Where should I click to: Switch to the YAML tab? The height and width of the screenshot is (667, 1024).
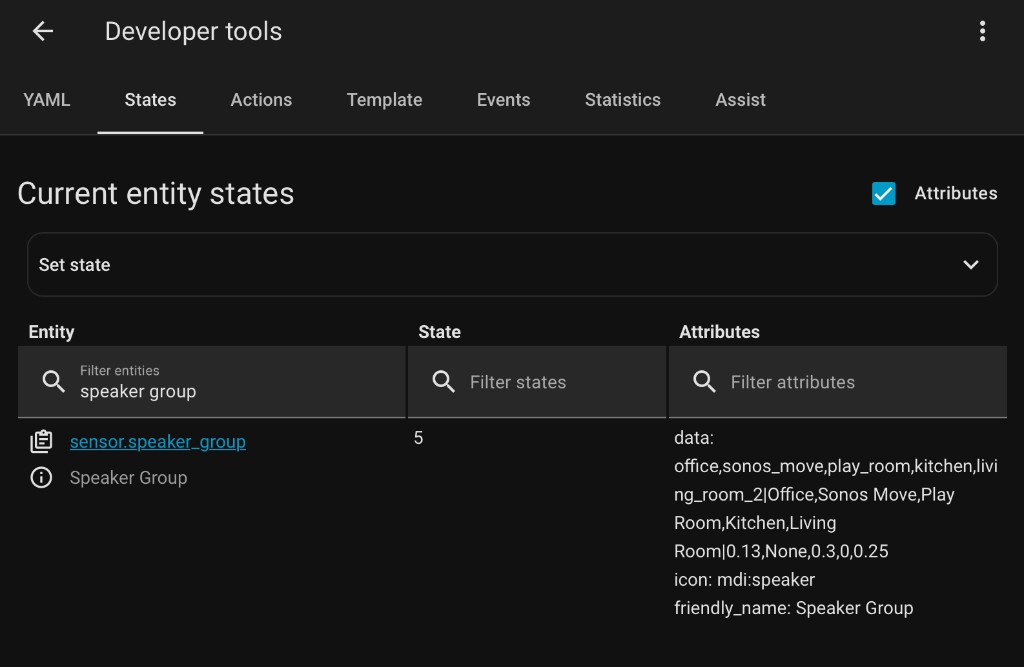[47, 100]
